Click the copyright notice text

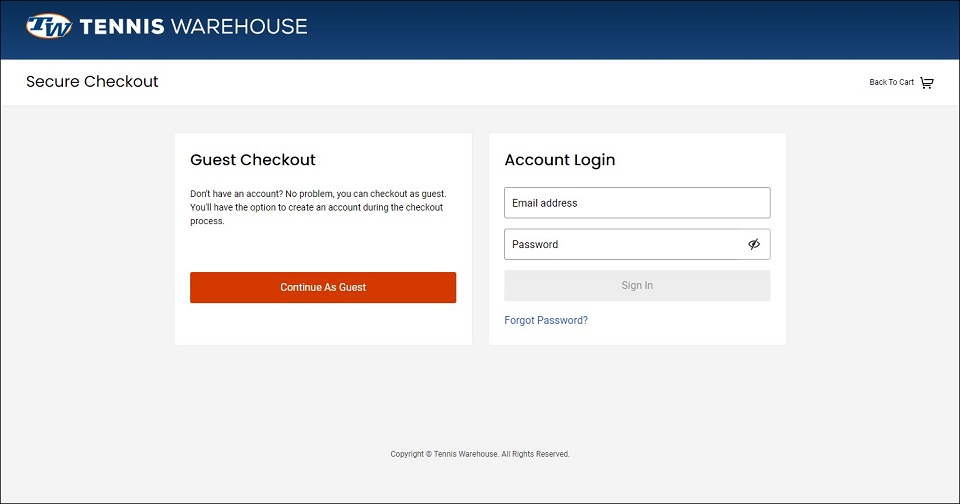coord(480,454)
